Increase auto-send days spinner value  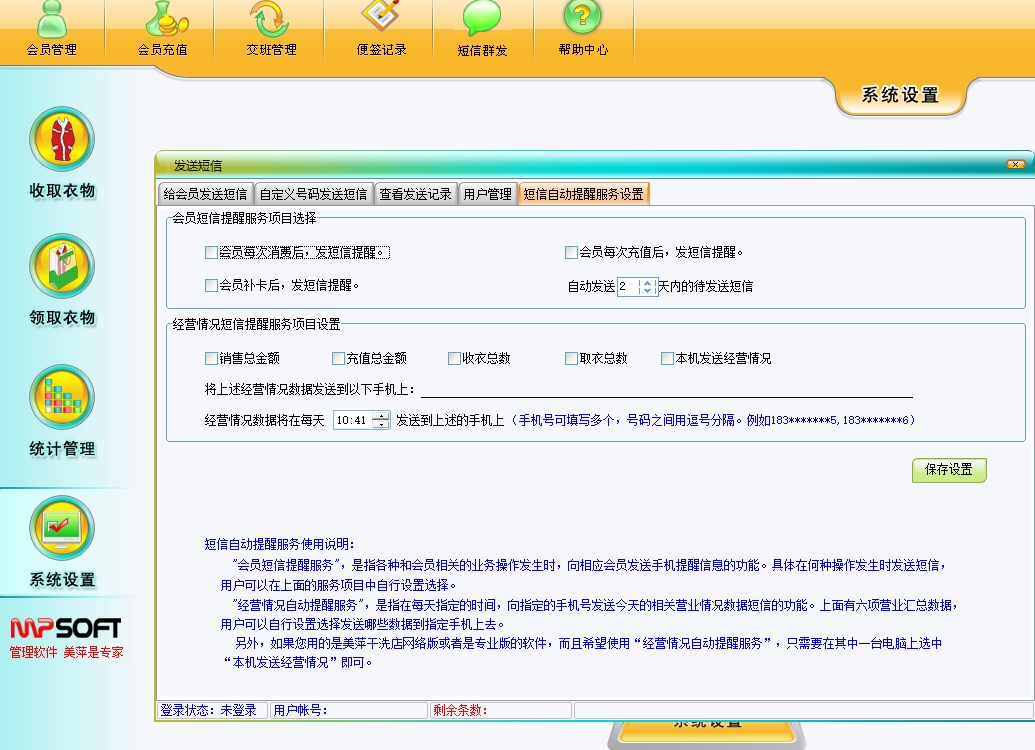click(x=647, y=282)
